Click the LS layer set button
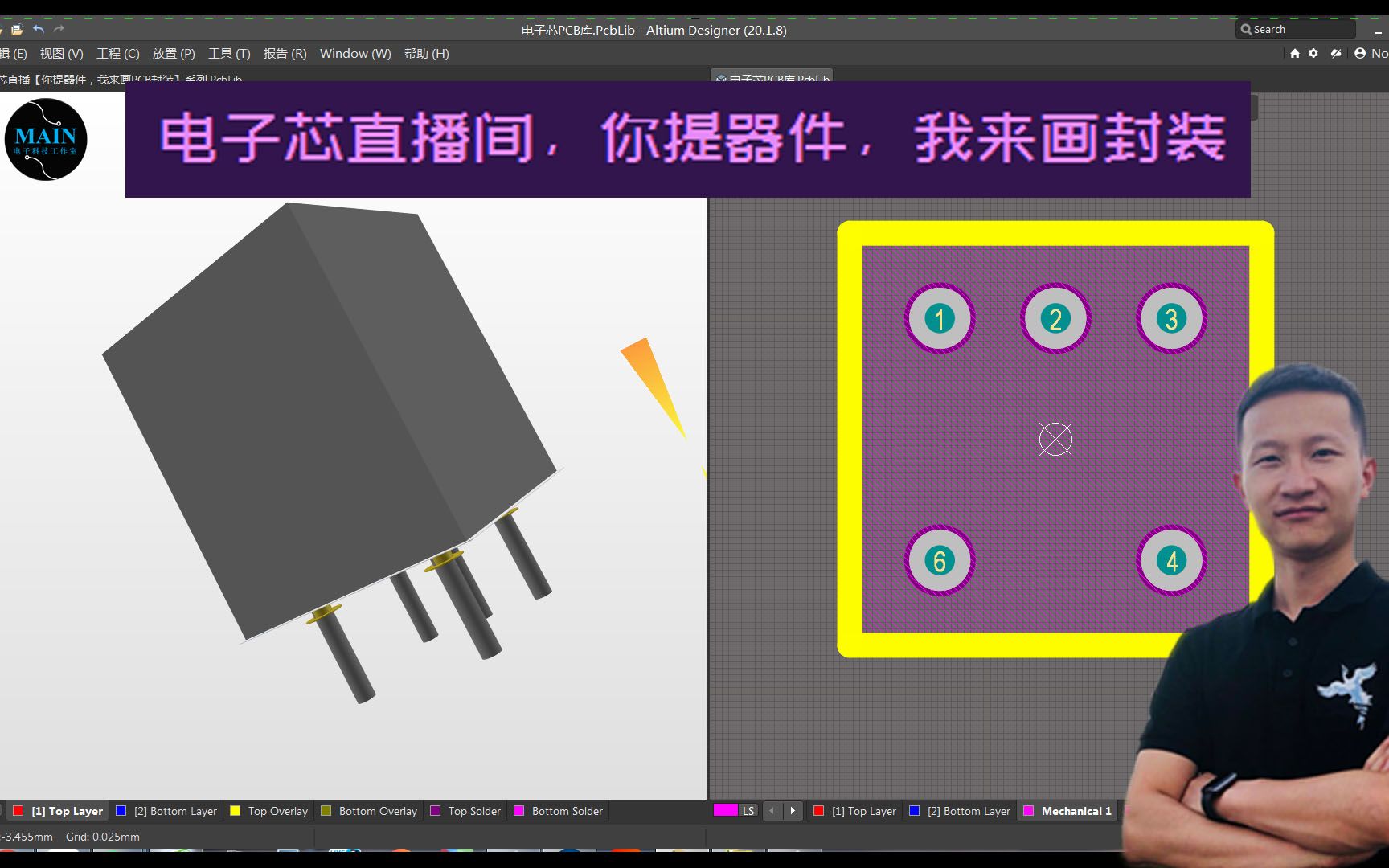 coord(748,811)
